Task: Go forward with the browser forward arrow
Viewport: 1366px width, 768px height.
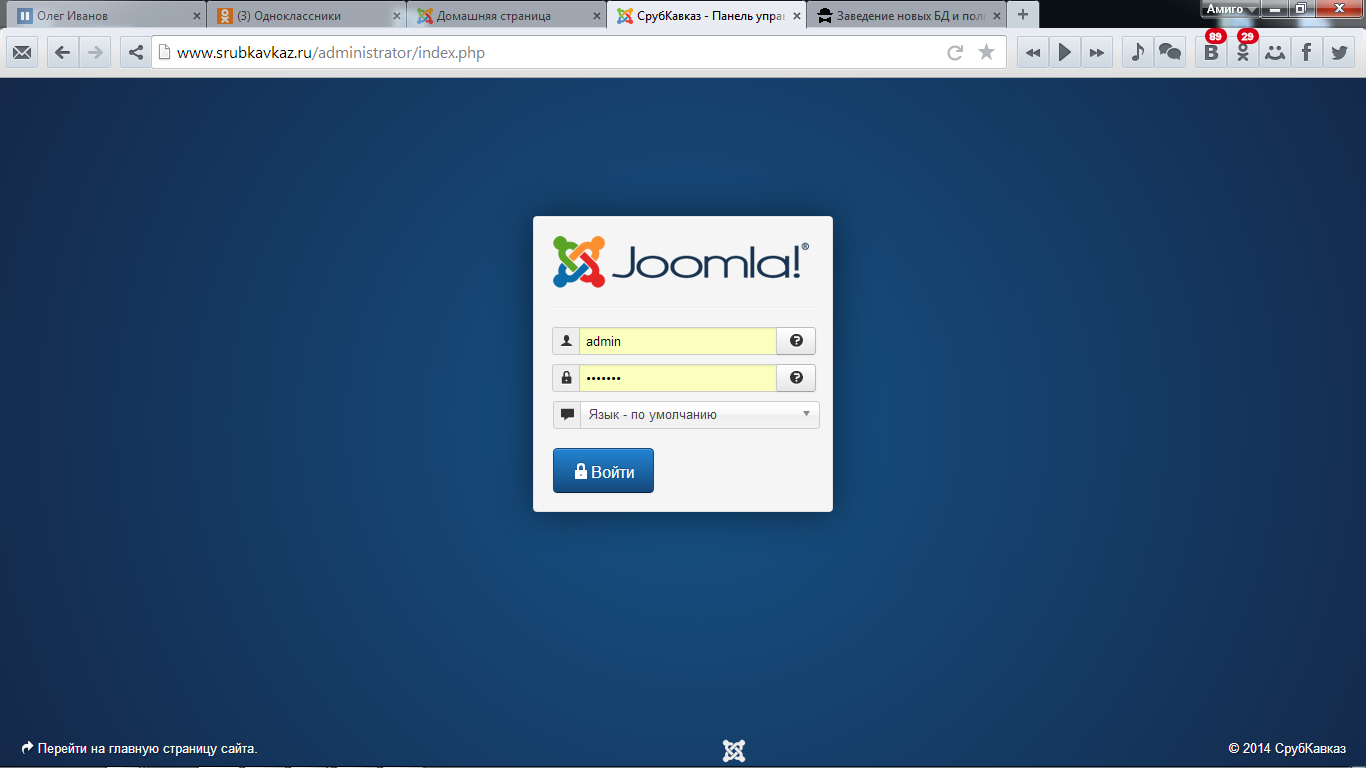Action: (x=95, y=53)
